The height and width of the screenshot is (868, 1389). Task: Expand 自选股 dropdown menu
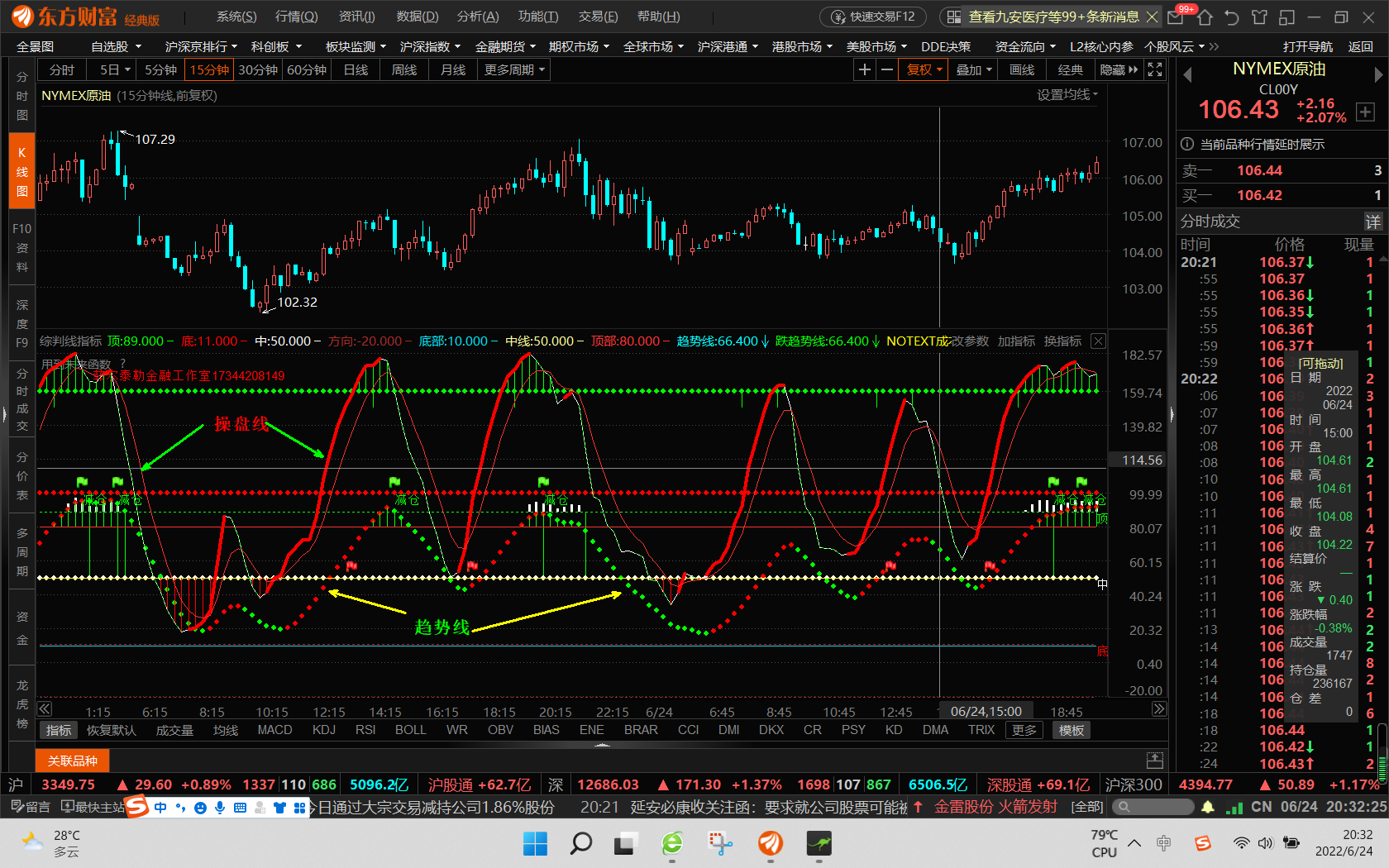(116, 47)
